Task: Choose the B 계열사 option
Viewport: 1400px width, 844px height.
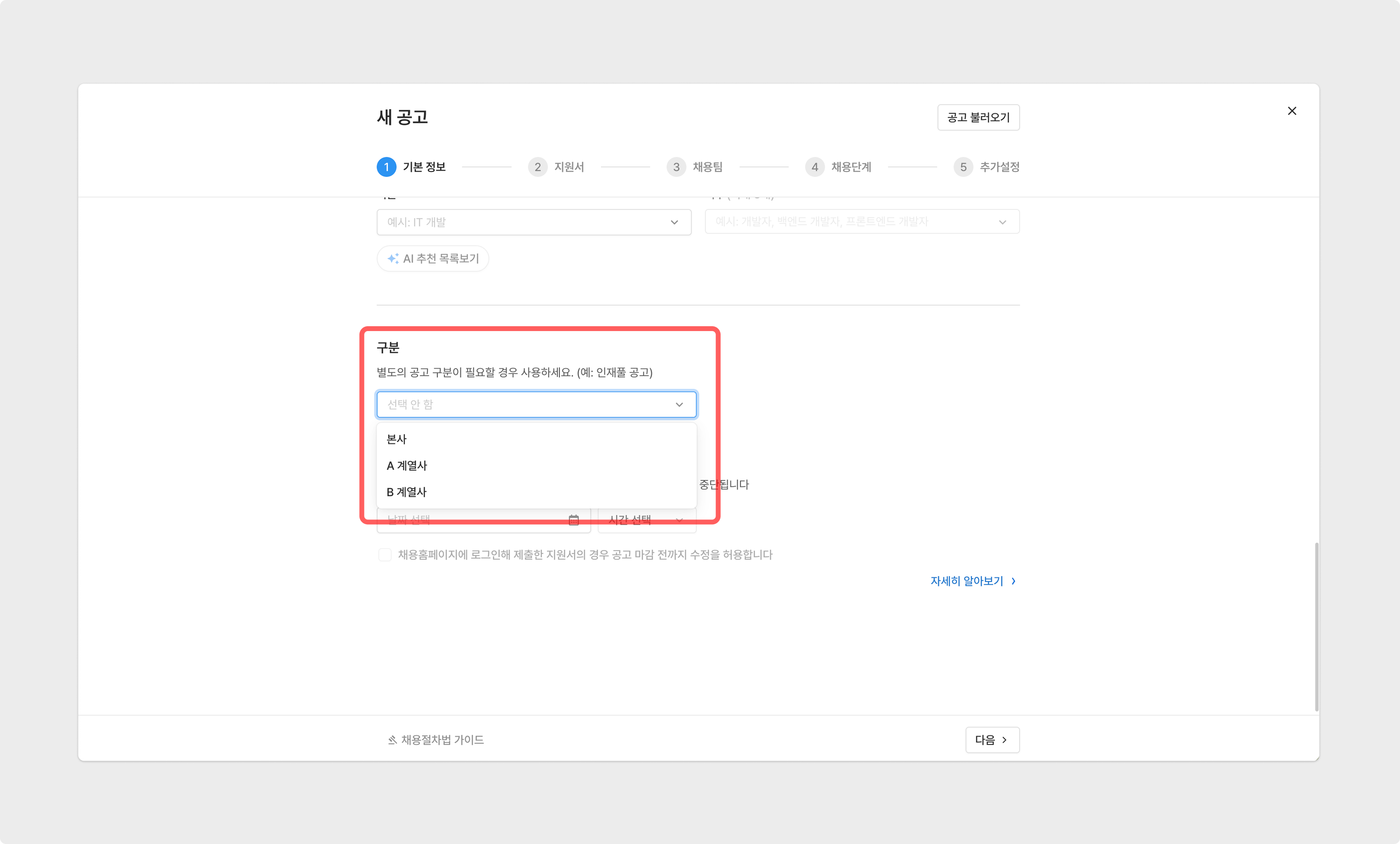Action: (406, 492)
